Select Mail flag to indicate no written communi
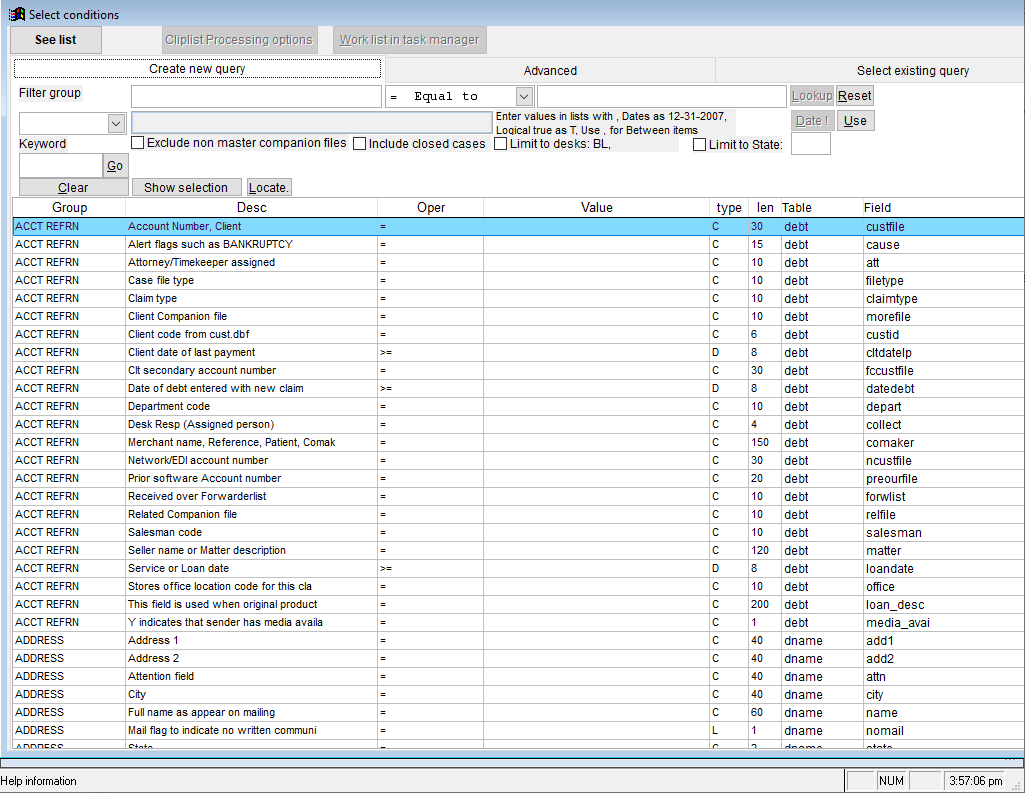This screenshot has width=1025, height=793. (518, 730)
